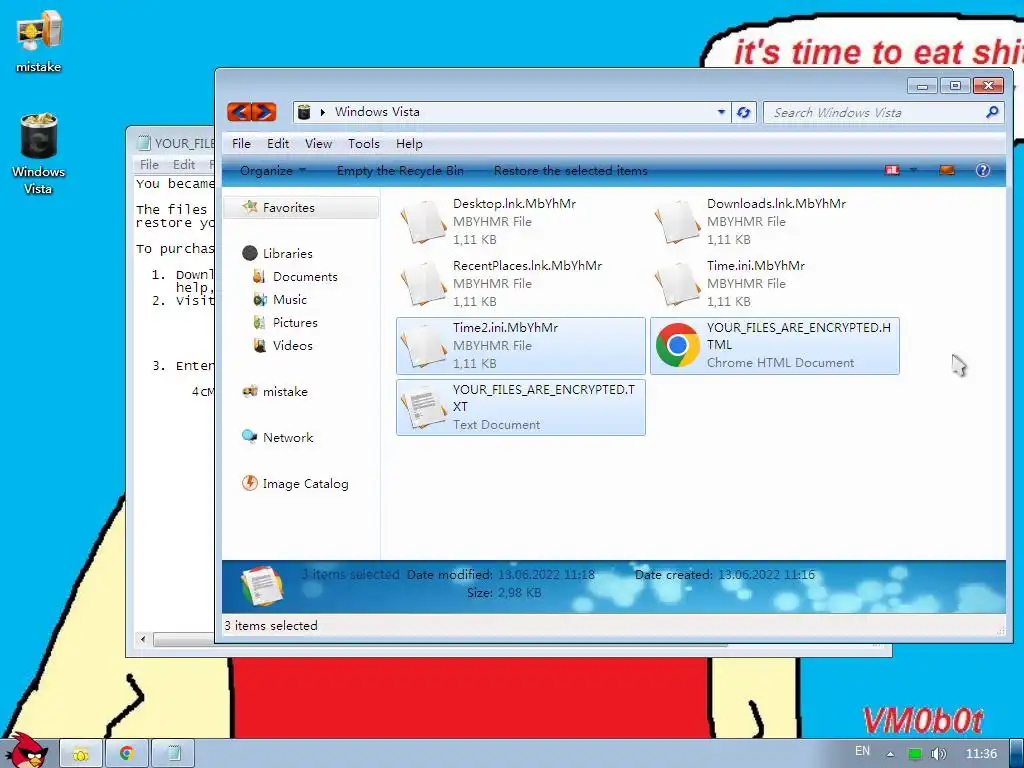The height and width of the screenshot is (768, 1024).
Task: Change the view icon in toolbar
Action: click(892, 170)
